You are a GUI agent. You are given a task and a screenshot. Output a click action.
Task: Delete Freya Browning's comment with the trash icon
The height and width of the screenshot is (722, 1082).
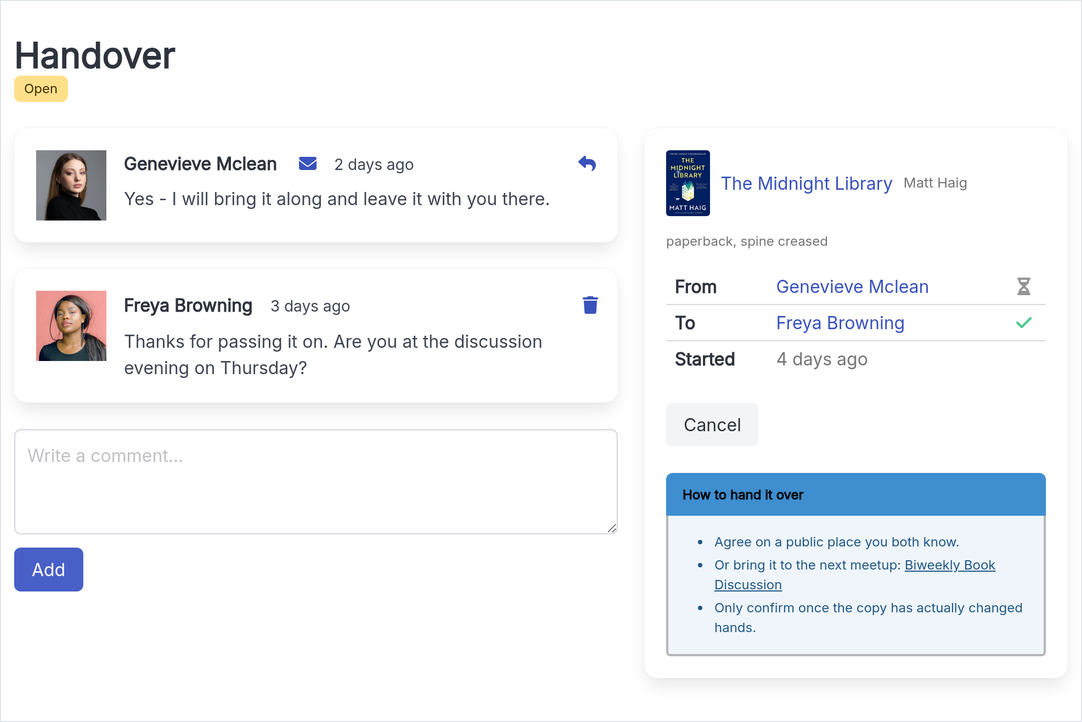(590, 305)
